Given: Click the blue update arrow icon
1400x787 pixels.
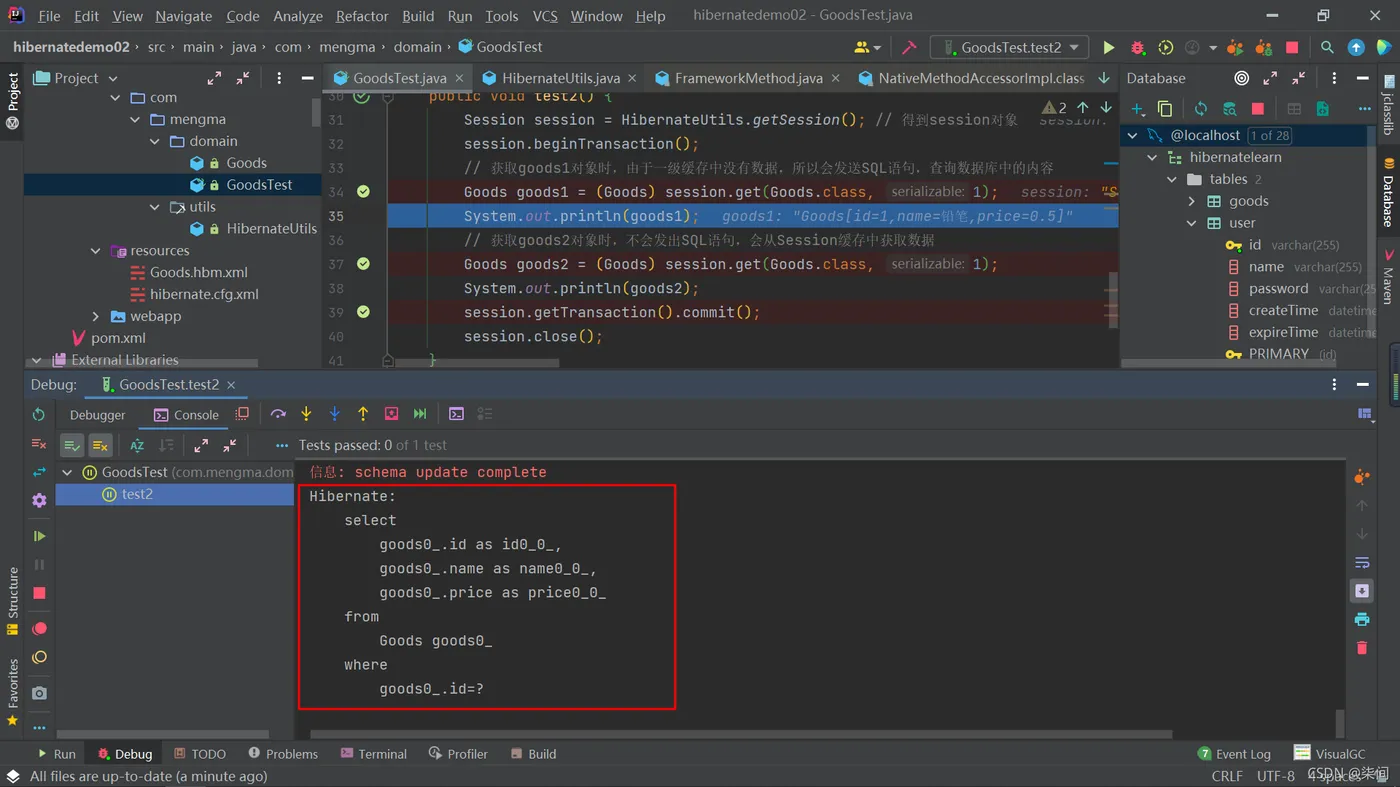Looking at the screenshot, I should [x=1356, y=47].
